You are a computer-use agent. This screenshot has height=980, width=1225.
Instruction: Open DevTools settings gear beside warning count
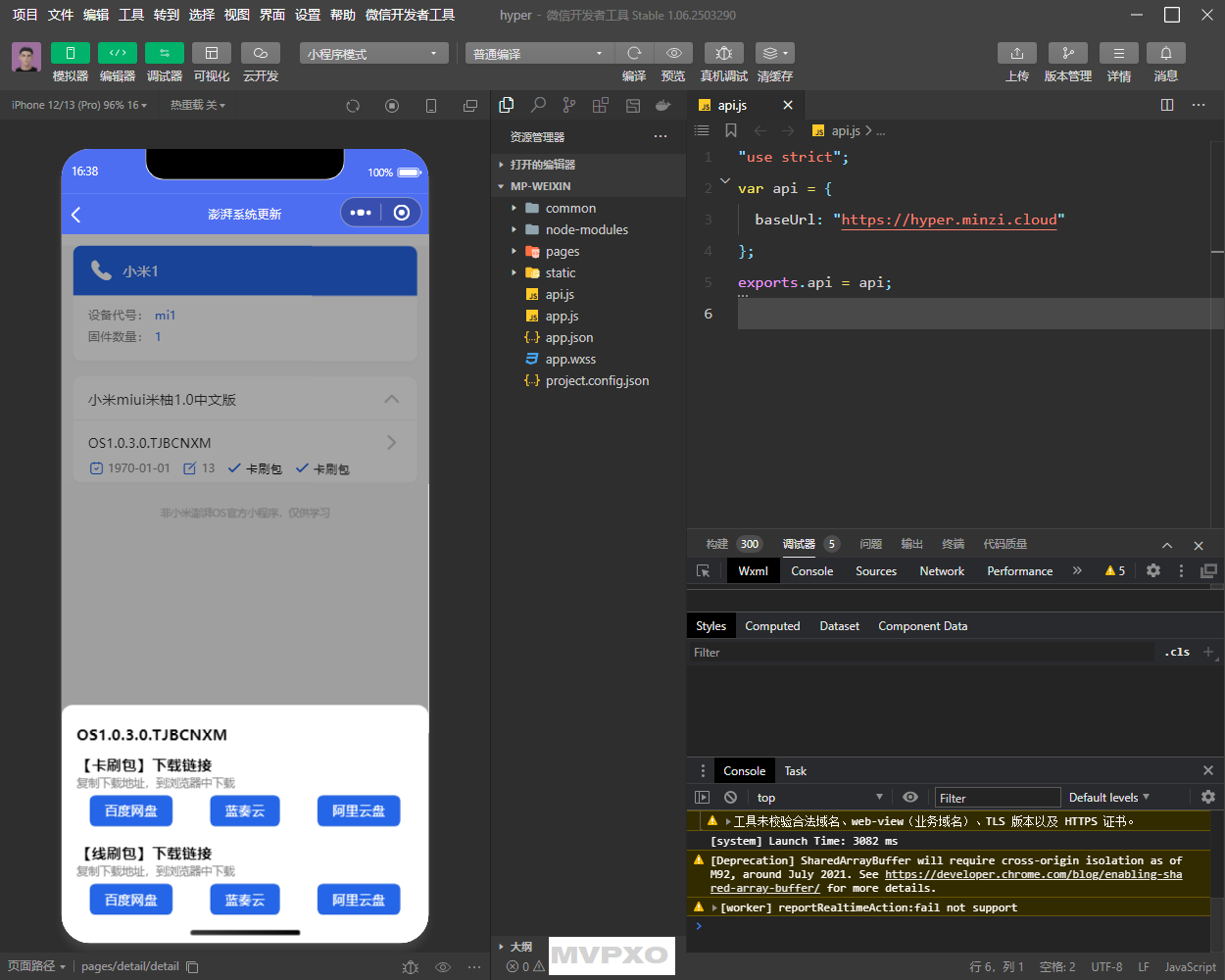tap(1153, 570)
